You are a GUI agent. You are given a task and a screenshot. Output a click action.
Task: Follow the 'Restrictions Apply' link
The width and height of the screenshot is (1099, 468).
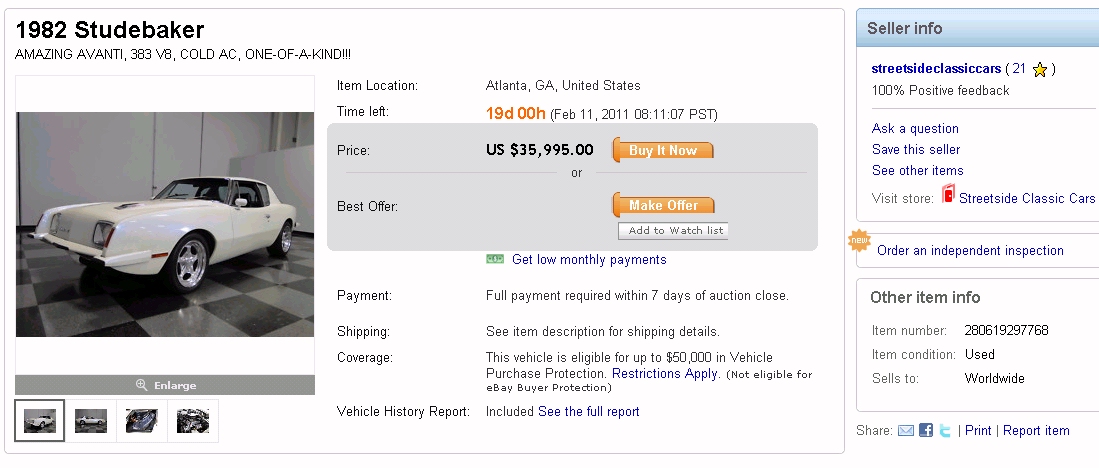(665, 373)
